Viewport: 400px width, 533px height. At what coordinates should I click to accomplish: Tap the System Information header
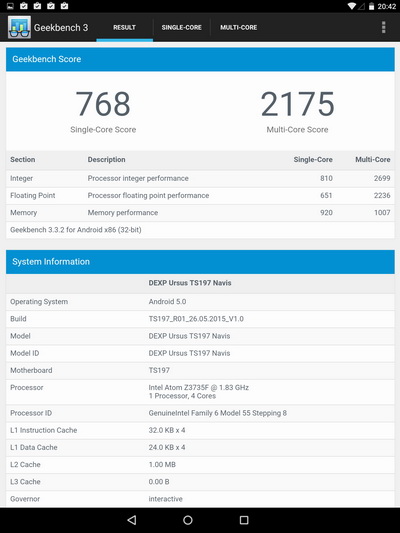(200, 262)
